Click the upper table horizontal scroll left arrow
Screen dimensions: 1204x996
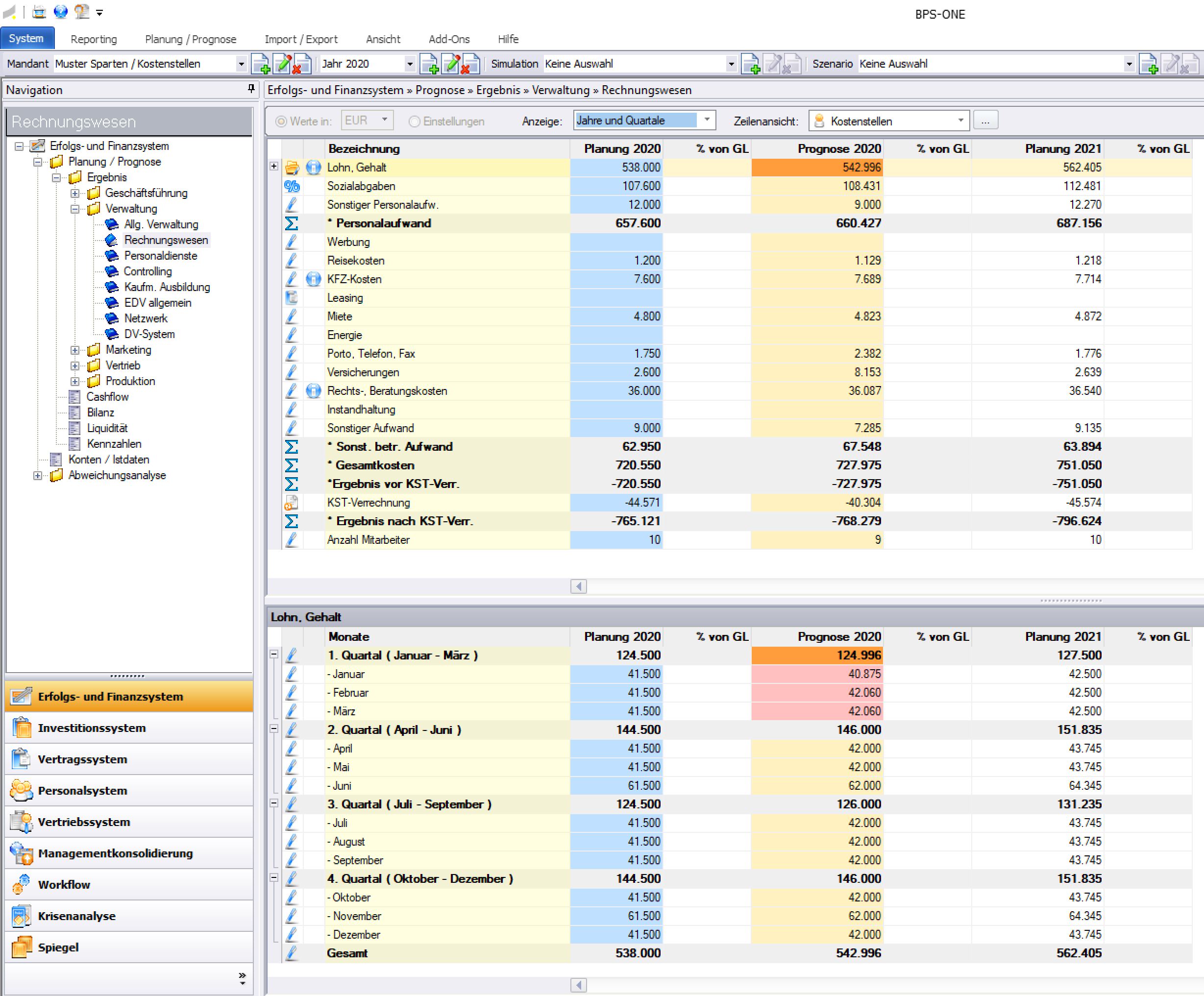tap(579, 586)
